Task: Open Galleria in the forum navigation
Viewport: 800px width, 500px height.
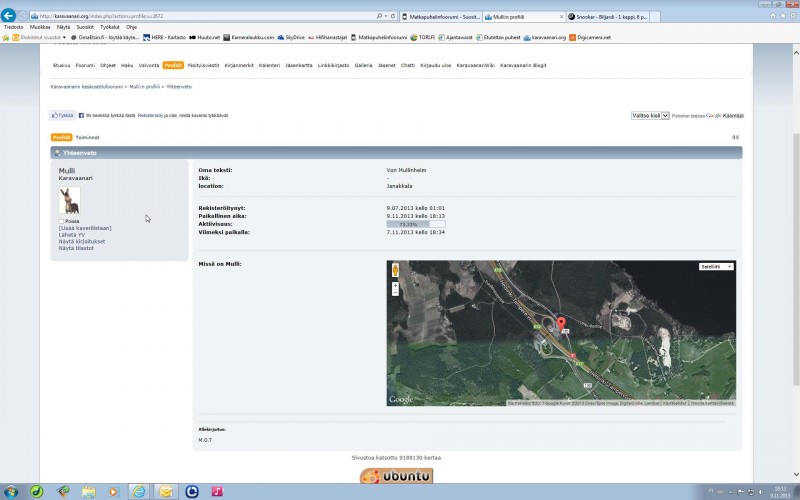Action: tap(363, 65)
